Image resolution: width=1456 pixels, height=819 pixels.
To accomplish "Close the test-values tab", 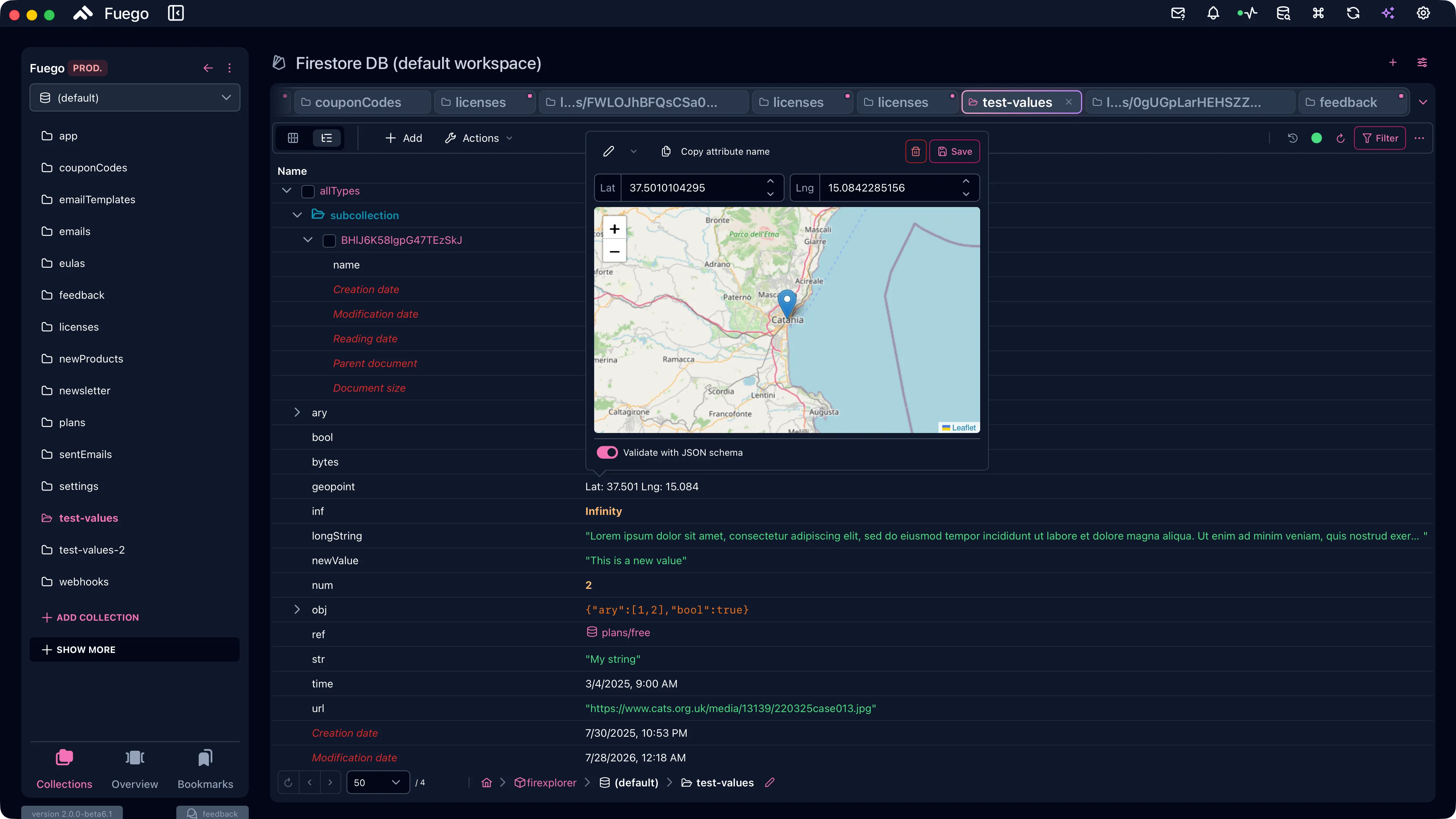I will pyautogui.click(x=1069, y=102).
